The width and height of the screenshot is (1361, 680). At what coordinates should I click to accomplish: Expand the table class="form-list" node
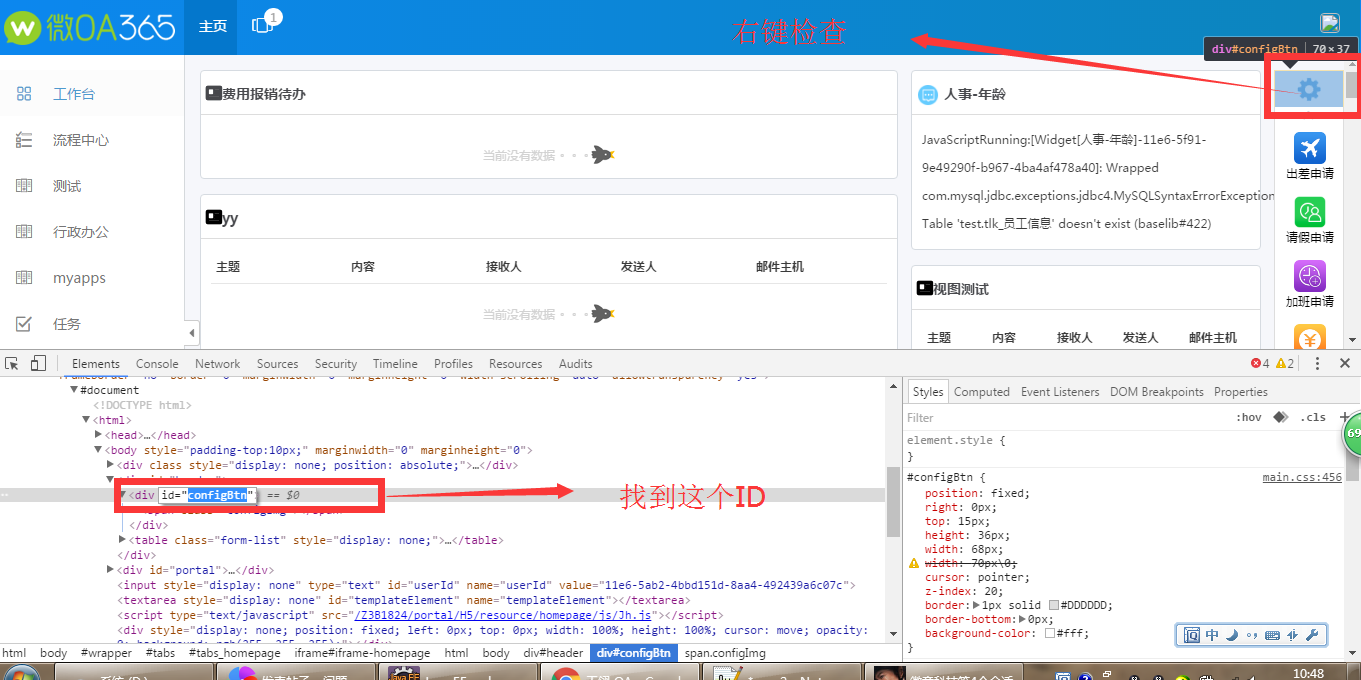(x=123, y=540)
